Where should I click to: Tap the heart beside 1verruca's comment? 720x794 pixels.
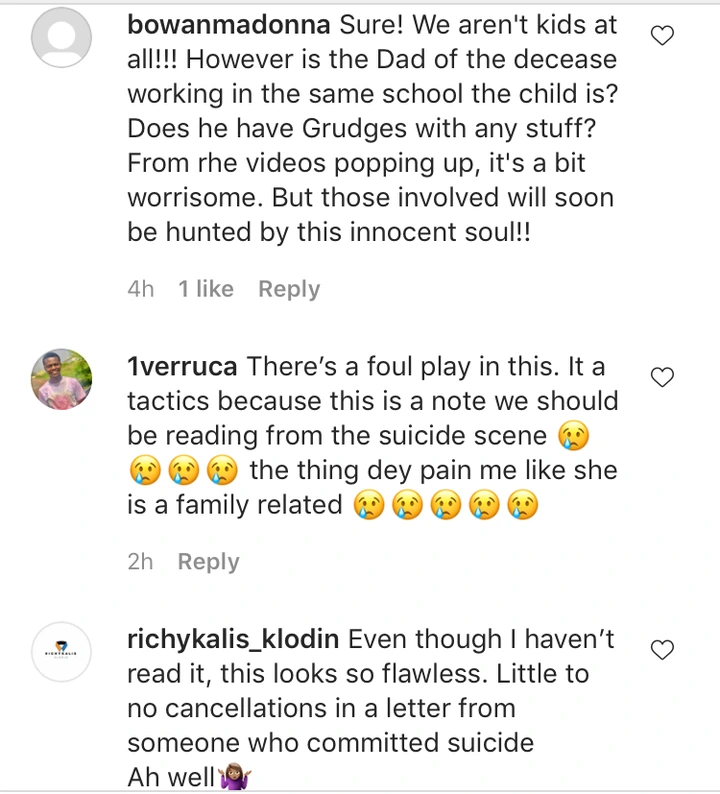662,377
